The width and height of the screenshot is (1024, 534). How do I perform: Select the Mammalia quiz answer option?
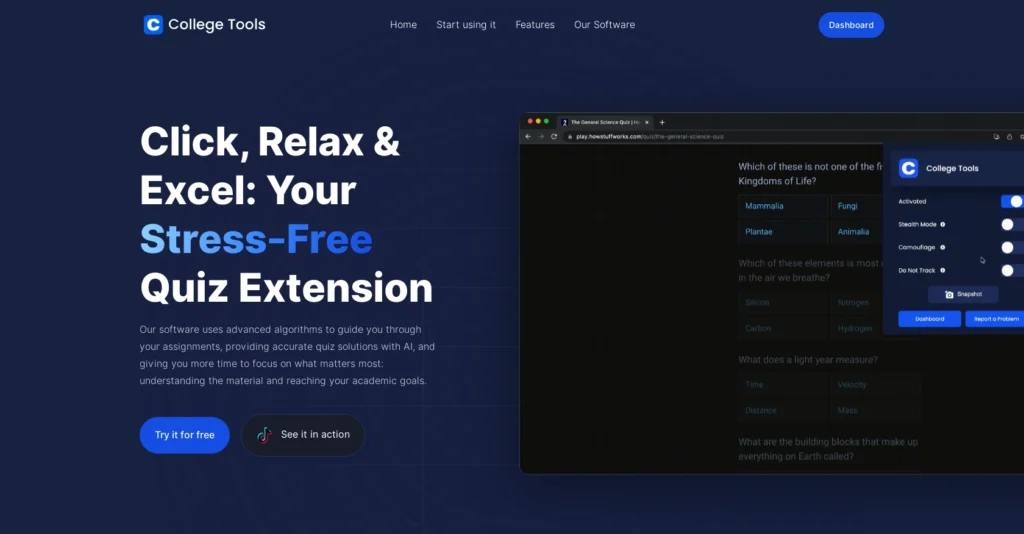(781, 206)
